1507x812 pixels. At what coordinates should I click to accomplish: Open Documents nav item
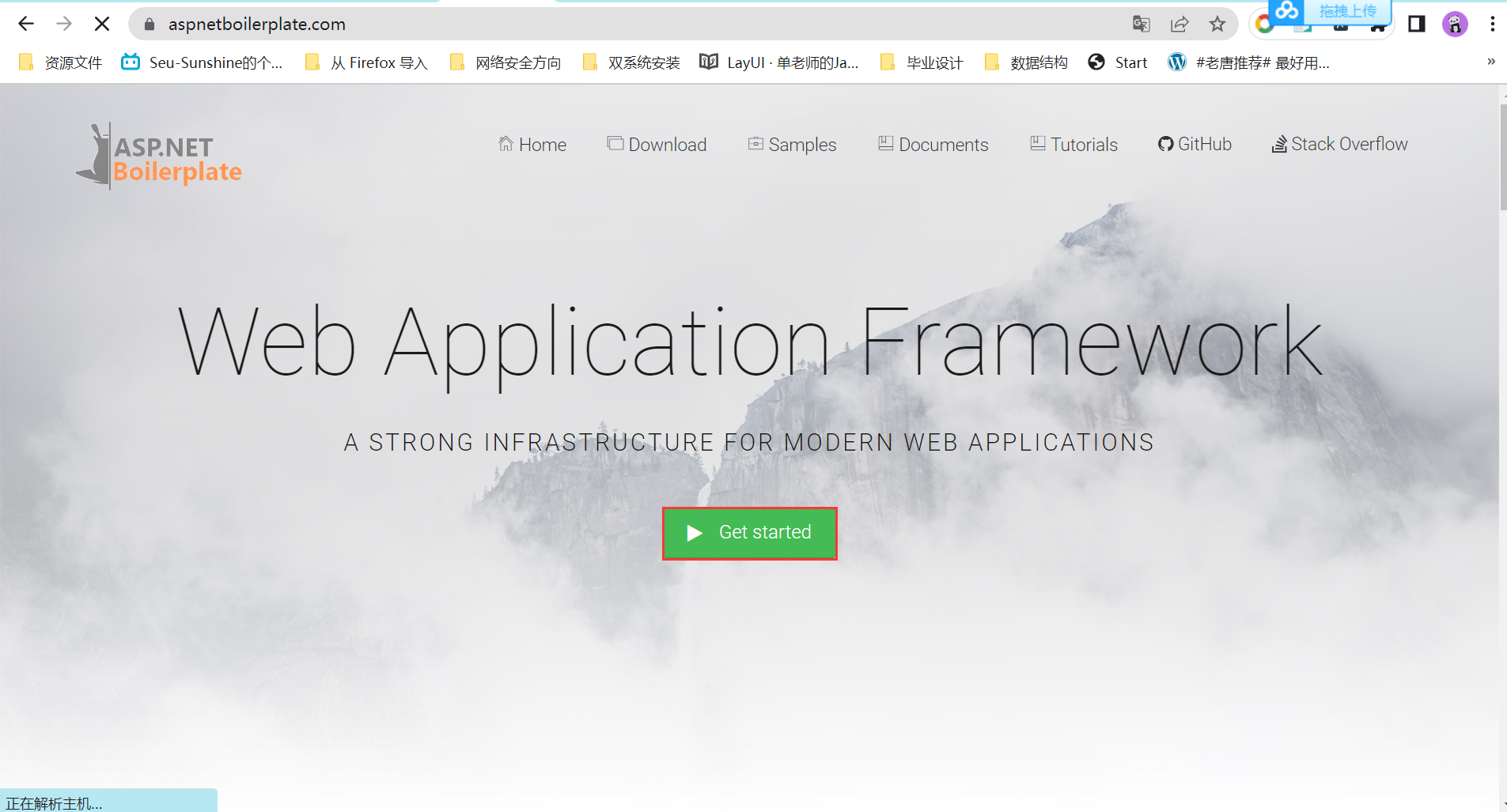(x=933, y=145)
